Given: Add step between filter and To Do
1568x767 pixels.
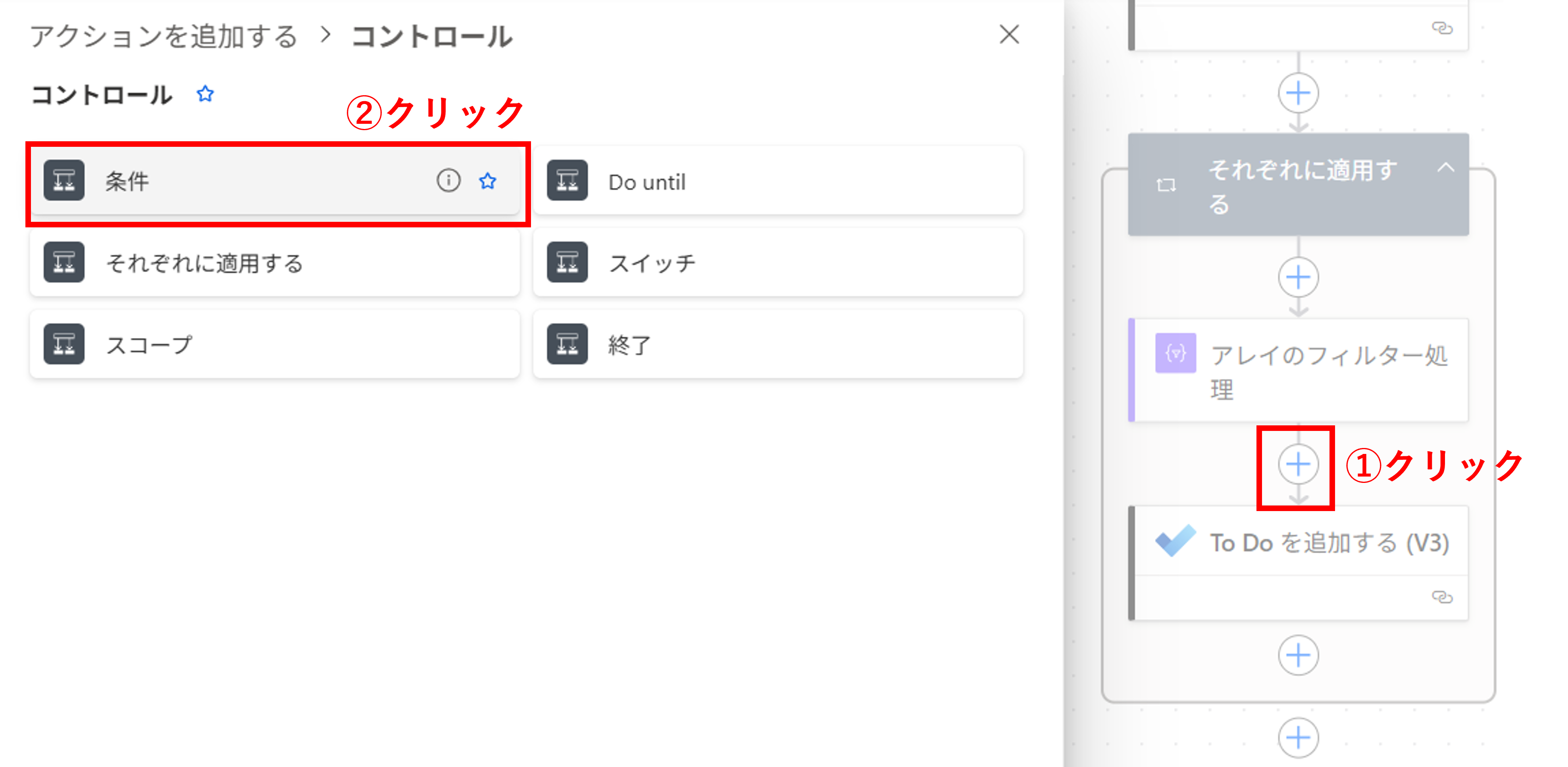Looking at the screenshot, I should click(x=1299, y=465).
